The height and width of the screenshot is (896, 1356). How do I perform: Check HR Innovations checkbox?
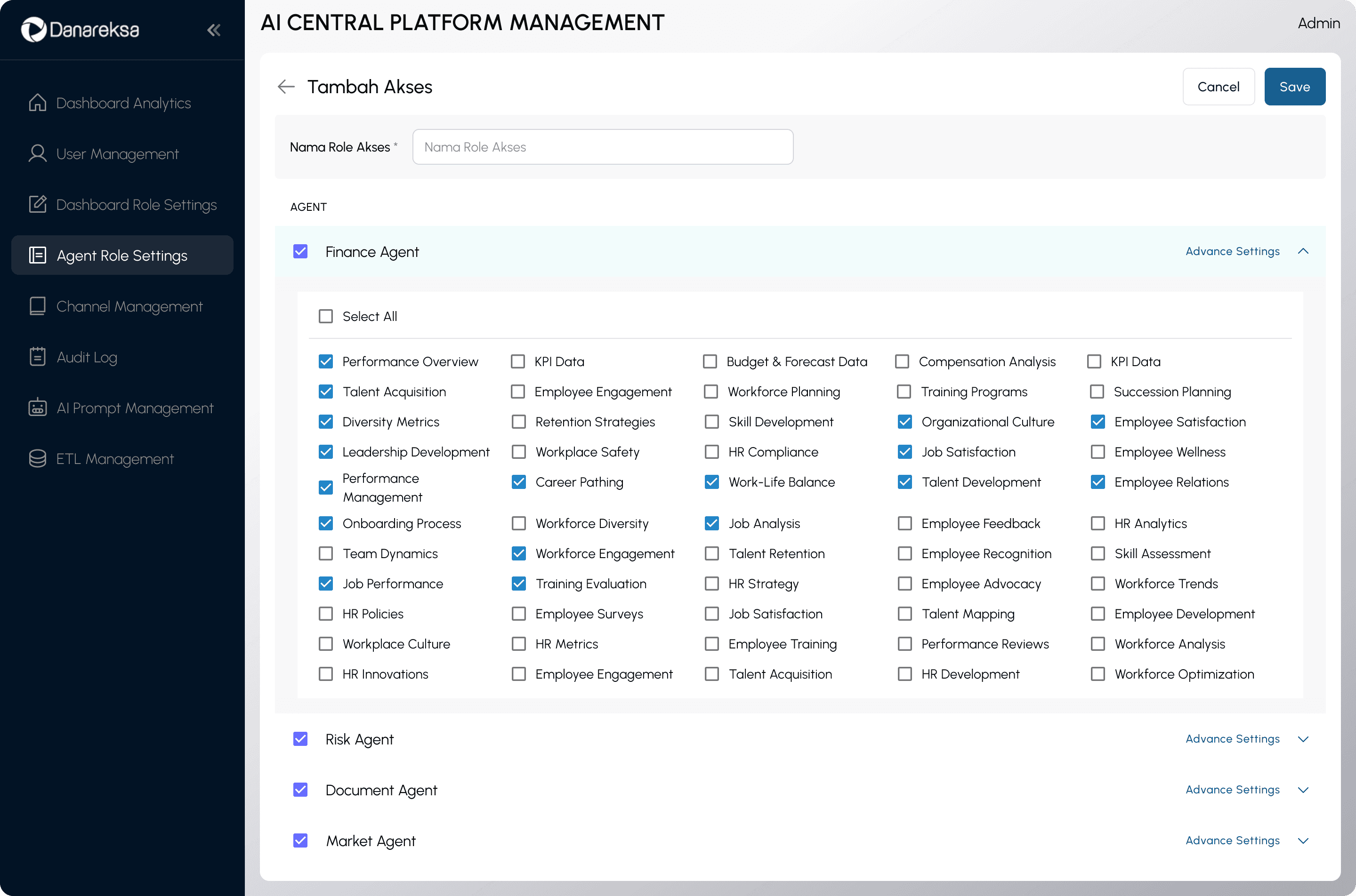pyautogui.click(x=325, y=674)
